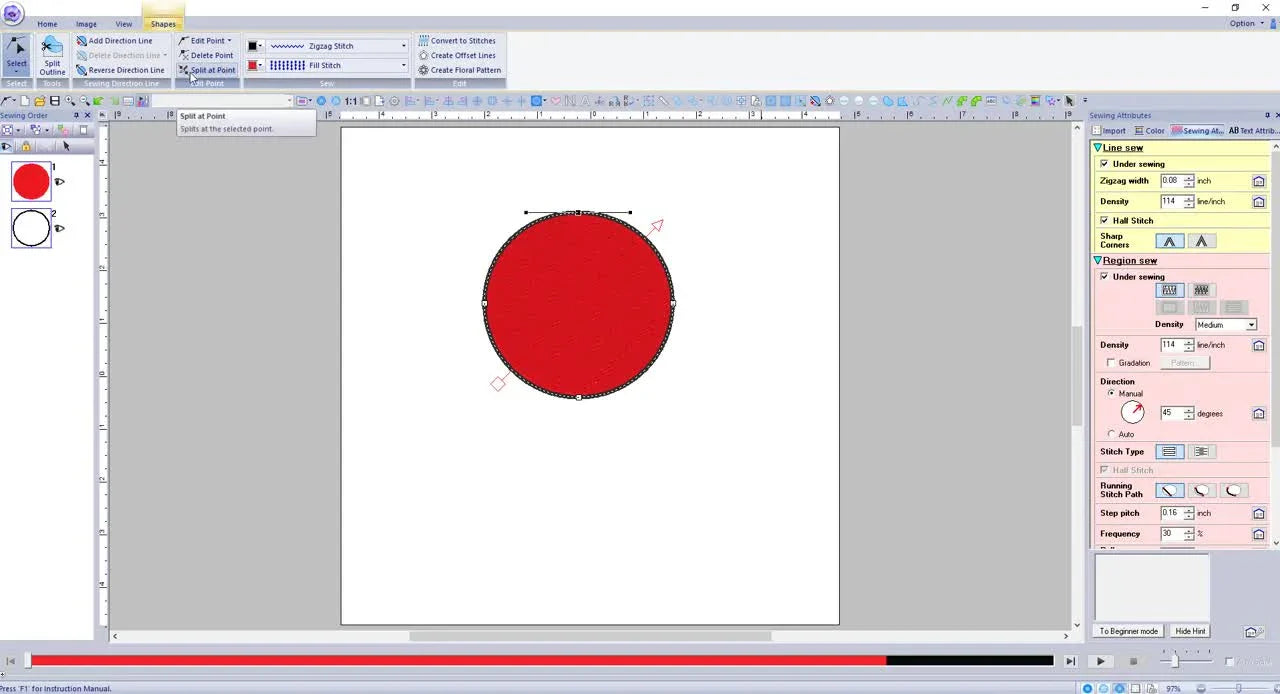
Task: Select rounded corner style right button
Action: pyautogui.click(x=1201, y=241)
